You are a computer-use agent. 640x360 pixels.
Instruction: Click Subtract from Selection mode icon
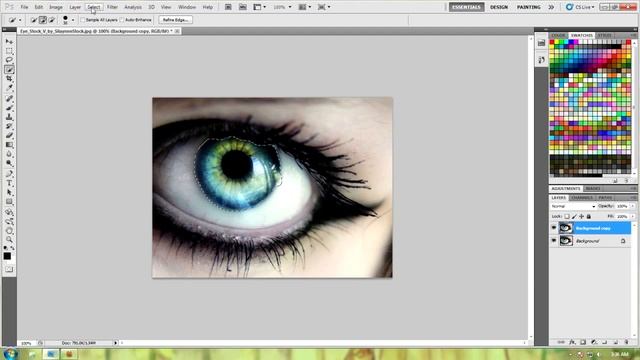51,20
